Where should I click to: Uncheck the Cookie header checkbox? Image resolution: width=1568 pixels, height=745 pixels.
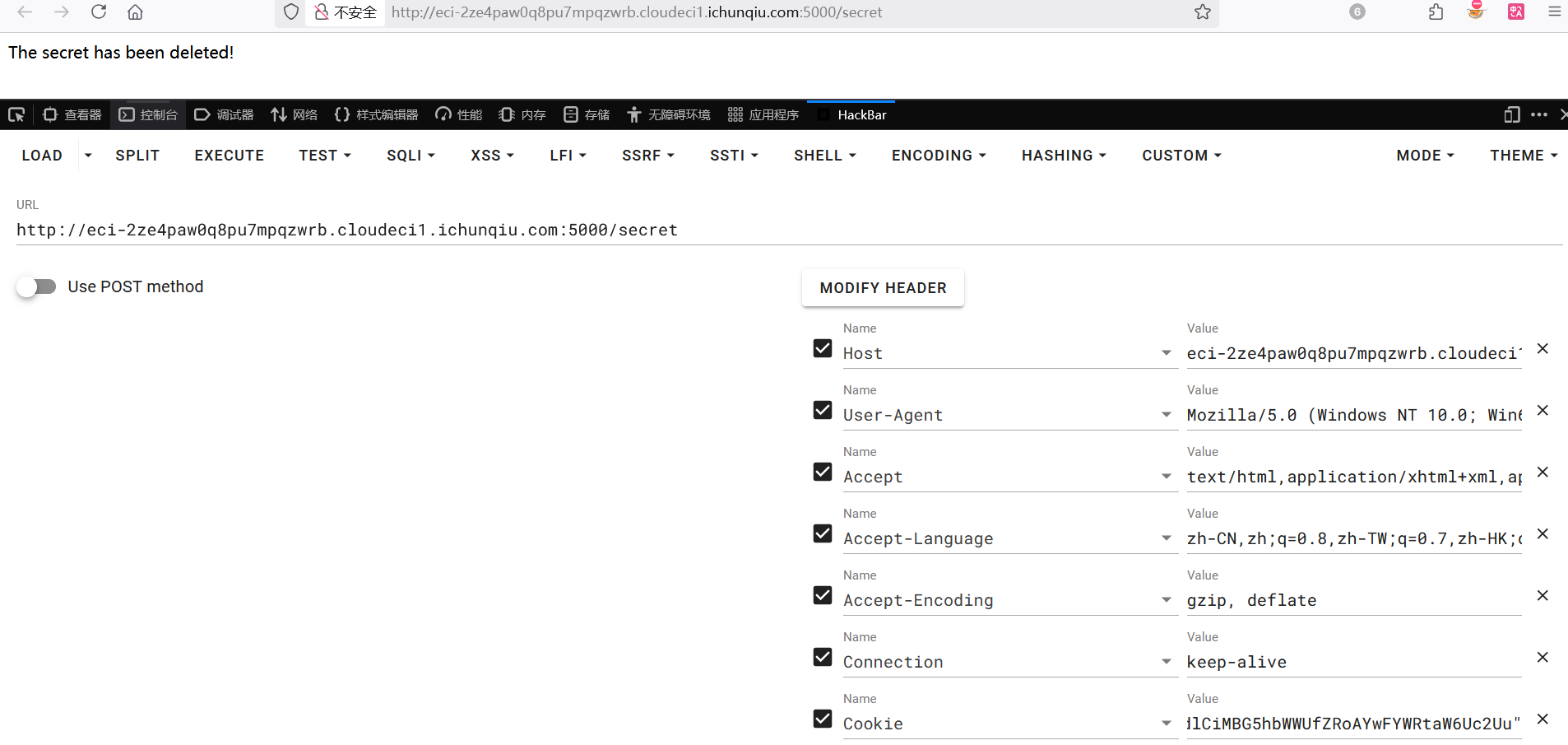pyautogui.click(x=823, y=719)
